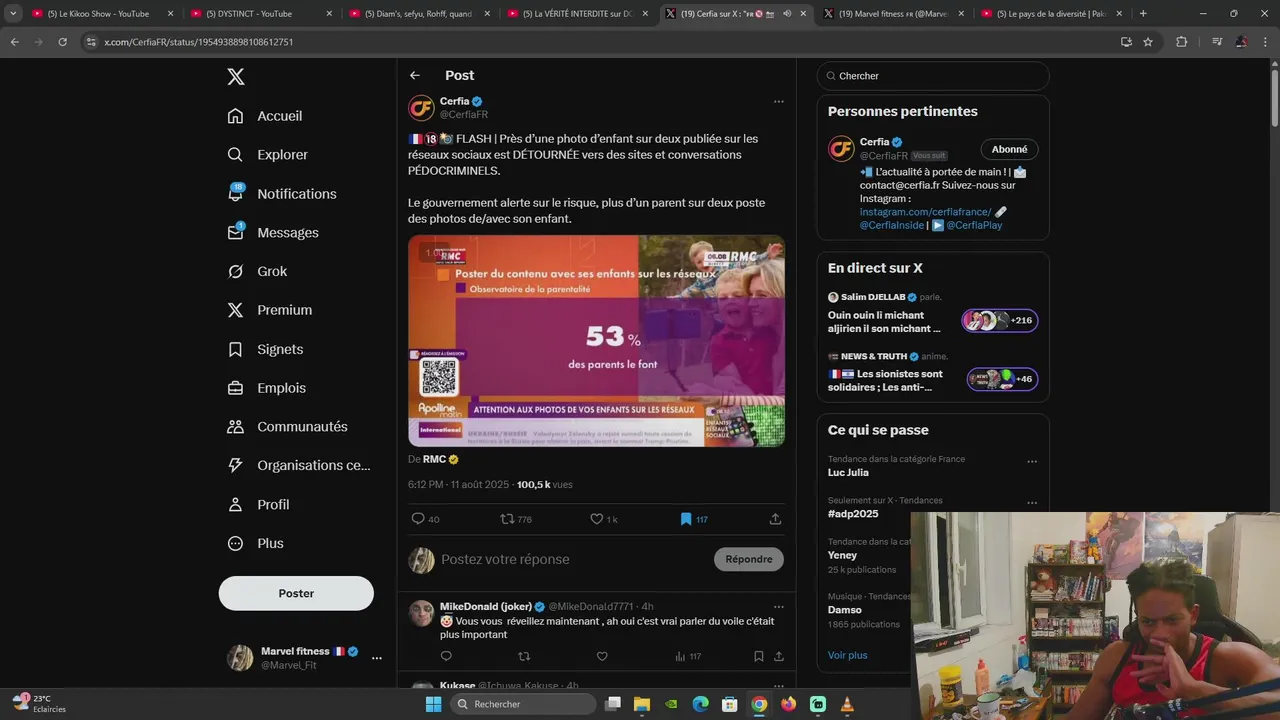
Task: Open instagram.com/cerflafrance link
Action: click(926, 212)
